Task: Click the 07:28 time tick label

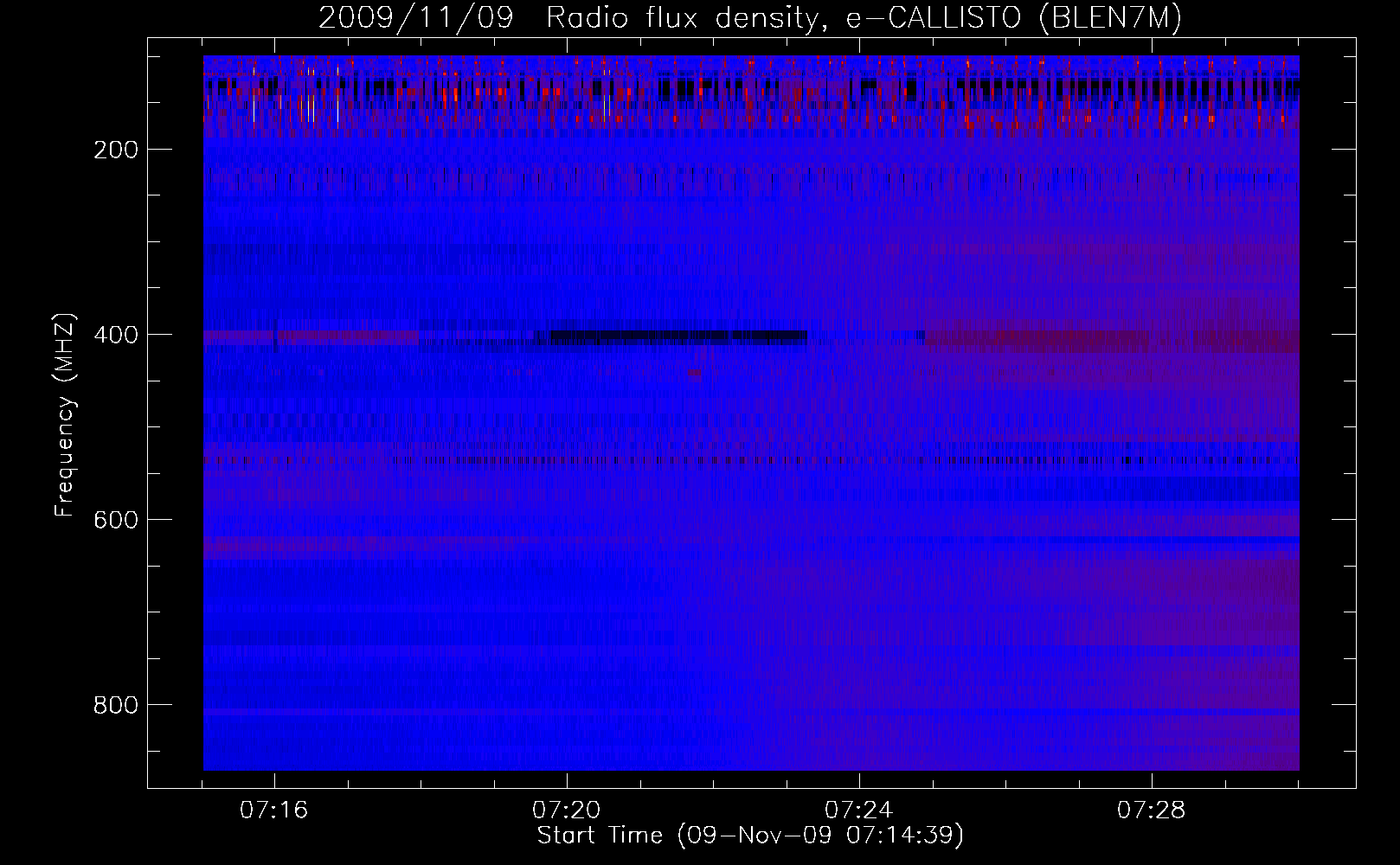Action: click(1152, 811)
